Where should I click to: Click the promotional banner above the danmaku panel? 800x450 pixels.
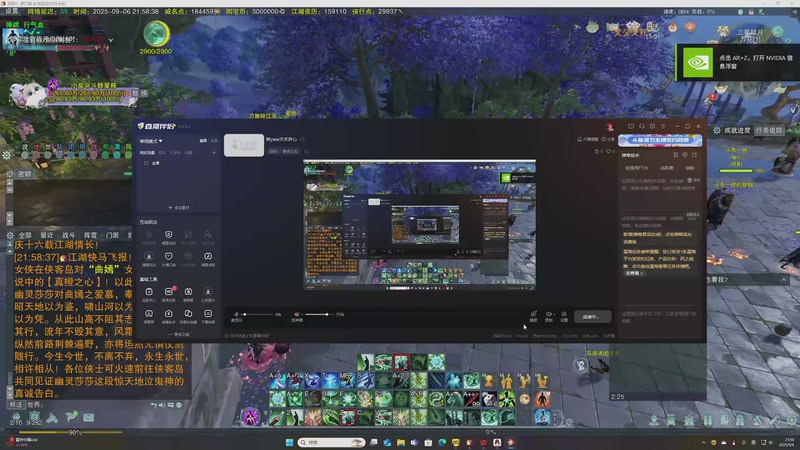coord(660,140)
